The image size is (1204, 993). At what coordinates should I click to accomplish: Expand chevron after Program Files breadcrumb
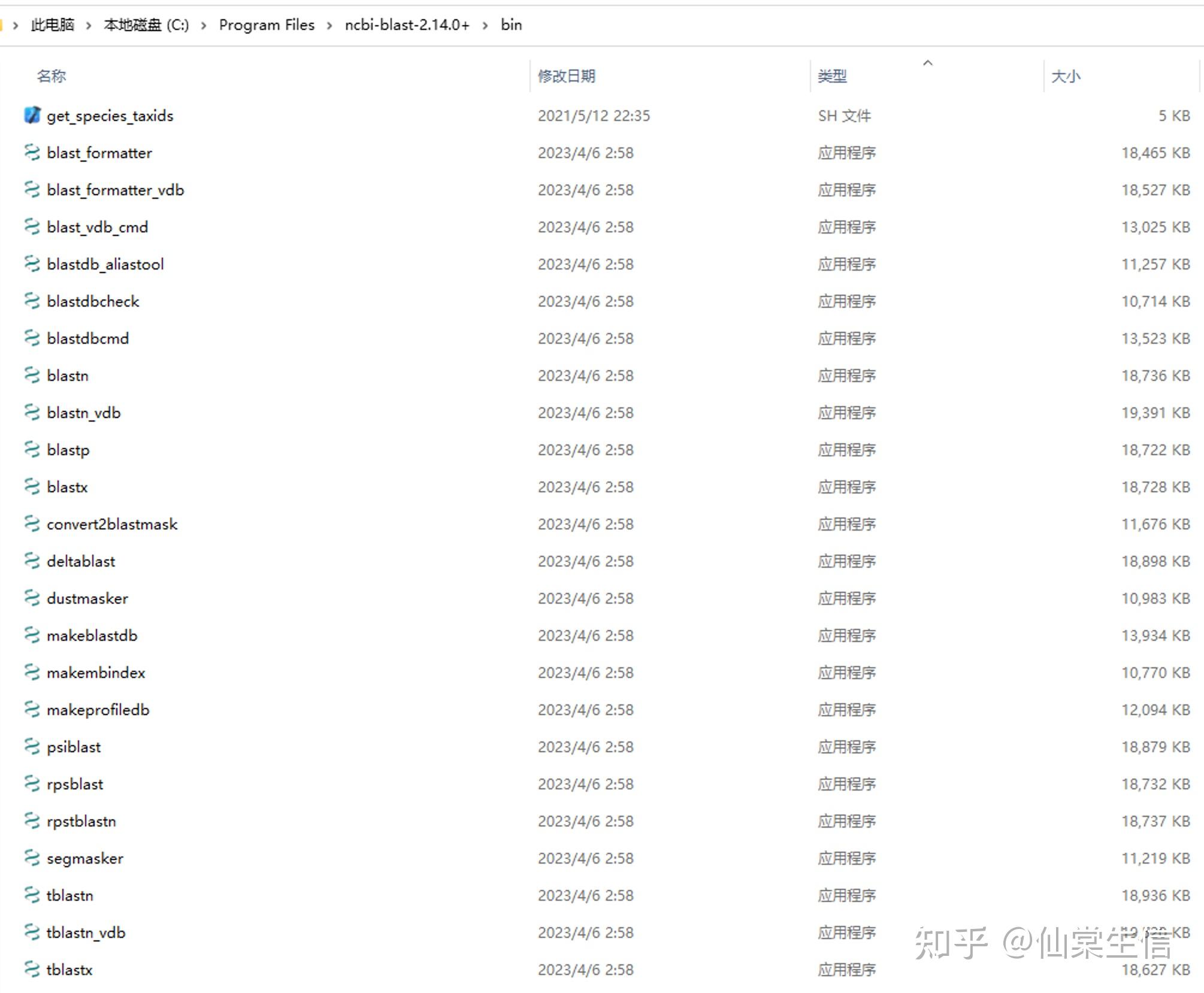coord(329,25)
